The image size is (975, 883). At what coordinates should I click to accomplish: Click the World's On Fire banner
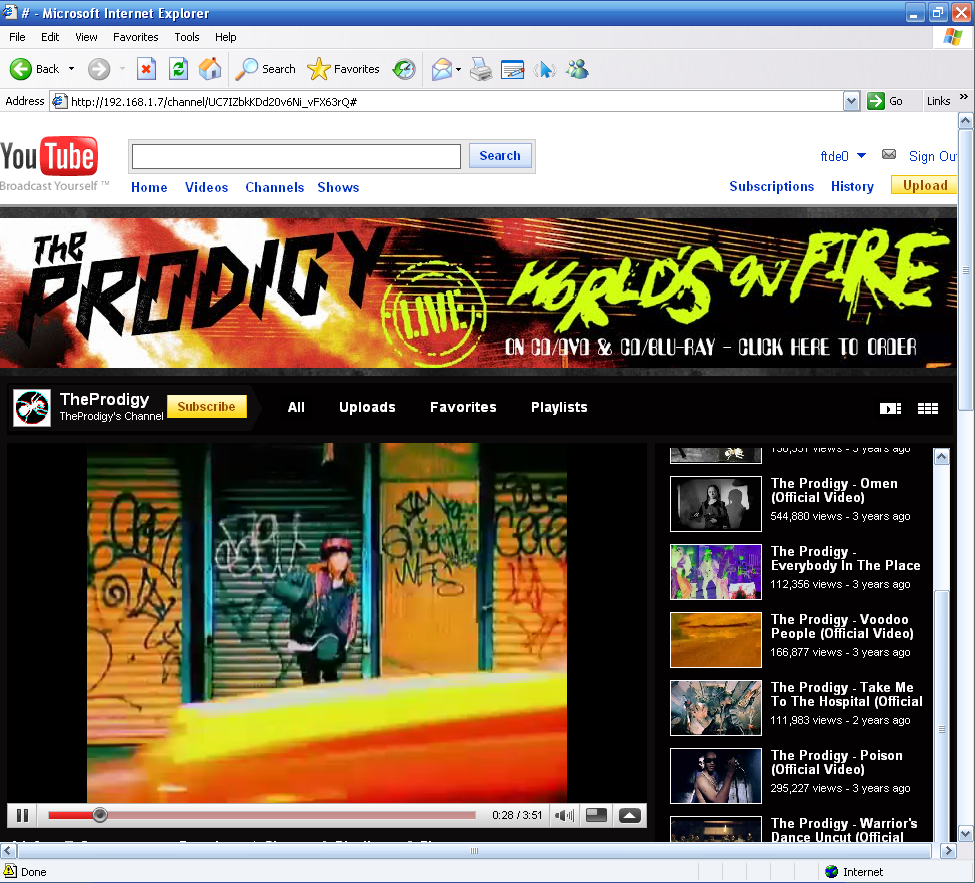point(478,292)
